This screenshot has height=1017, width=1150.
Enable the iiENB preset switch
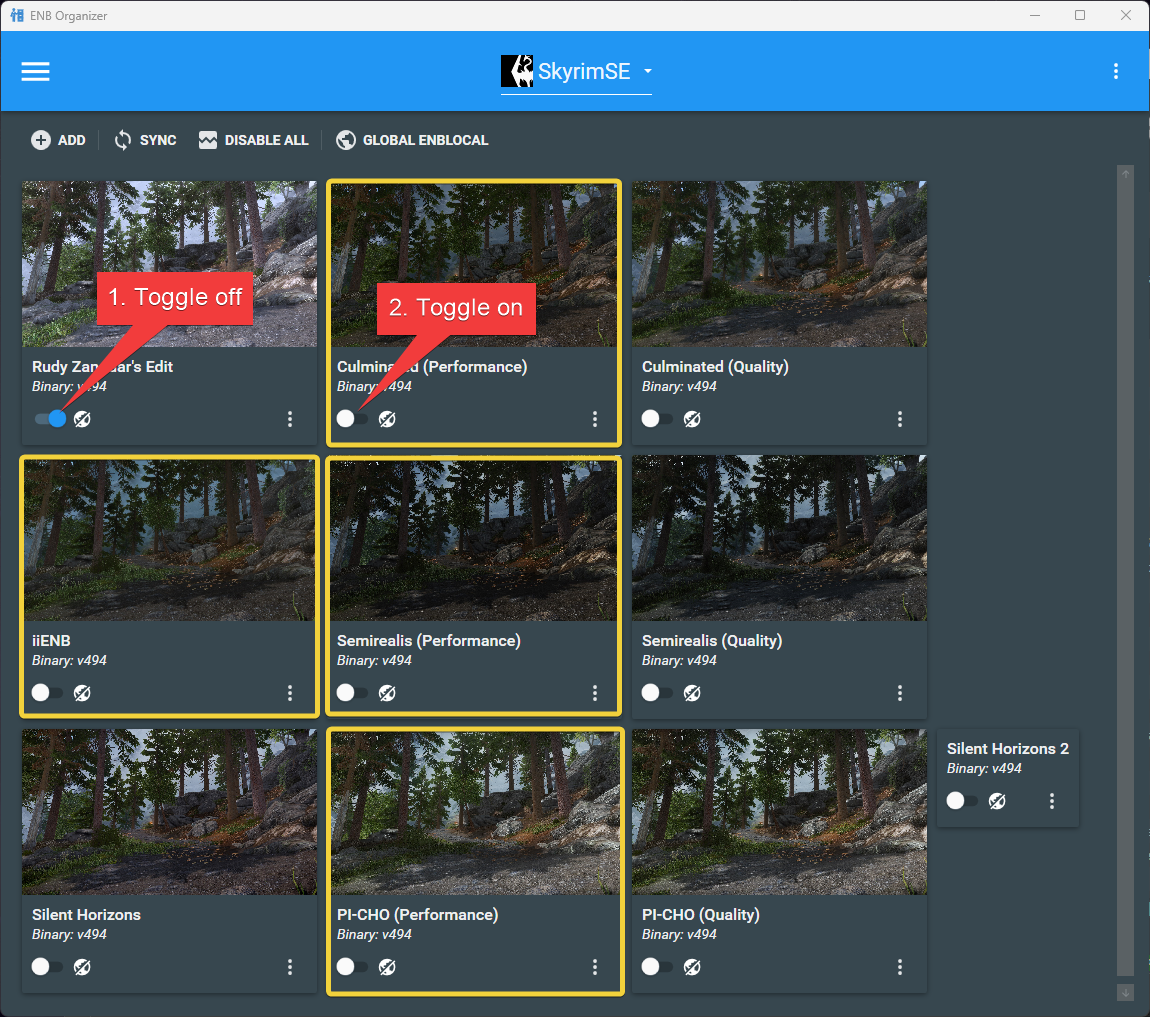tap(48, 693)
